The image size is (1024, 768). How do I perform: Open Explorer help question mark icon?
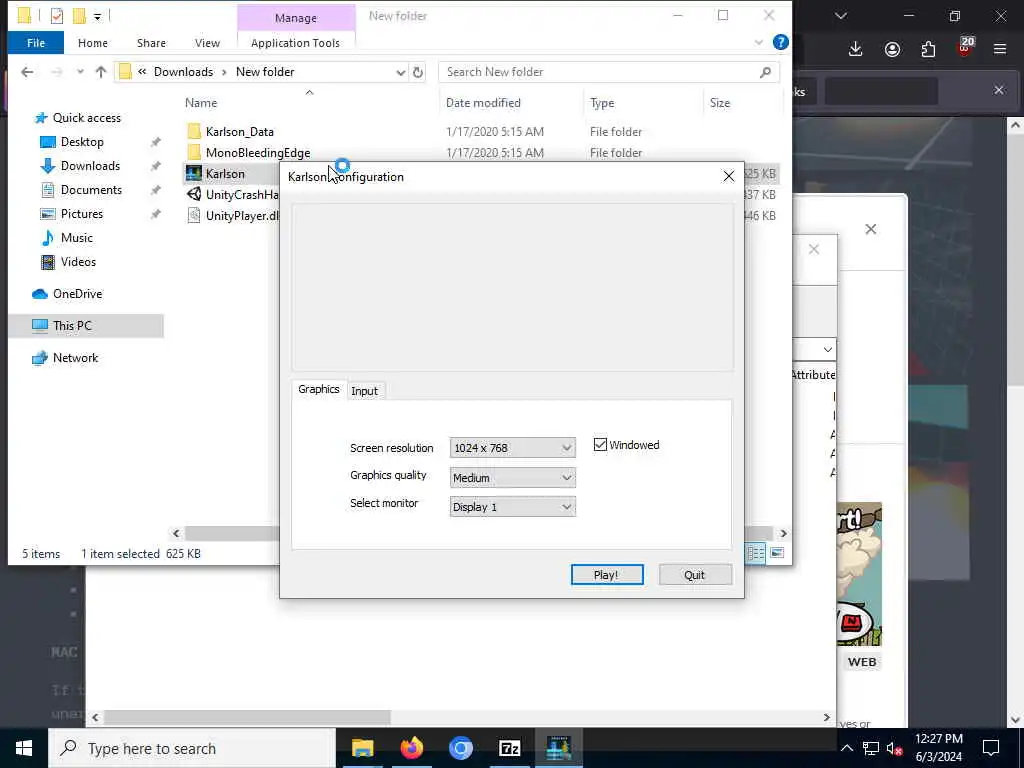780,42
